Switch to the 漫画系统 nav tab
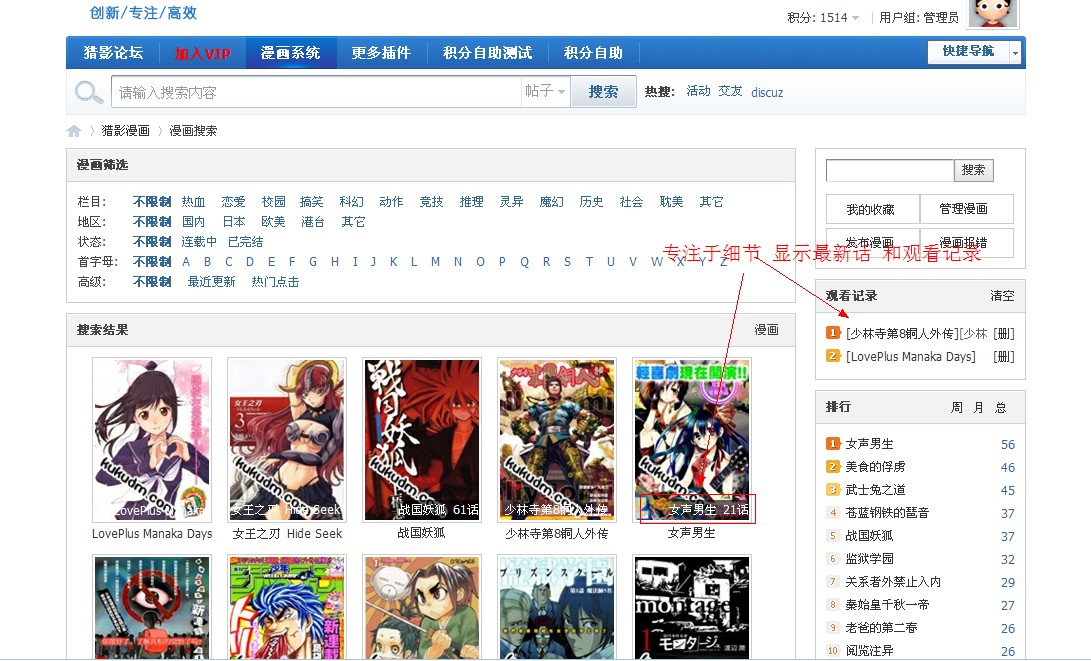 (291, 53)
